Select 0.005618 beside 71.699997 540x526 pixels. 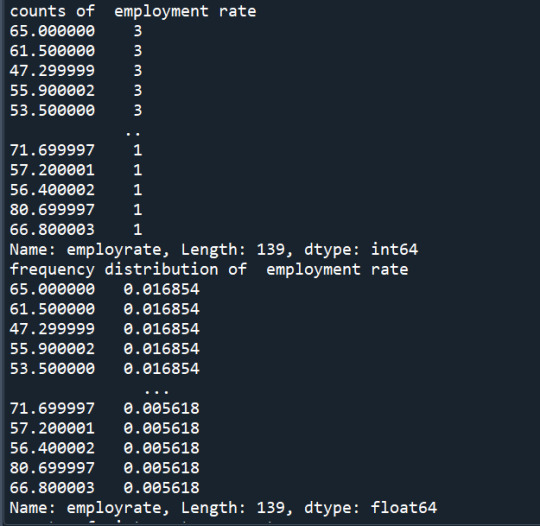[x=162, y=409]
